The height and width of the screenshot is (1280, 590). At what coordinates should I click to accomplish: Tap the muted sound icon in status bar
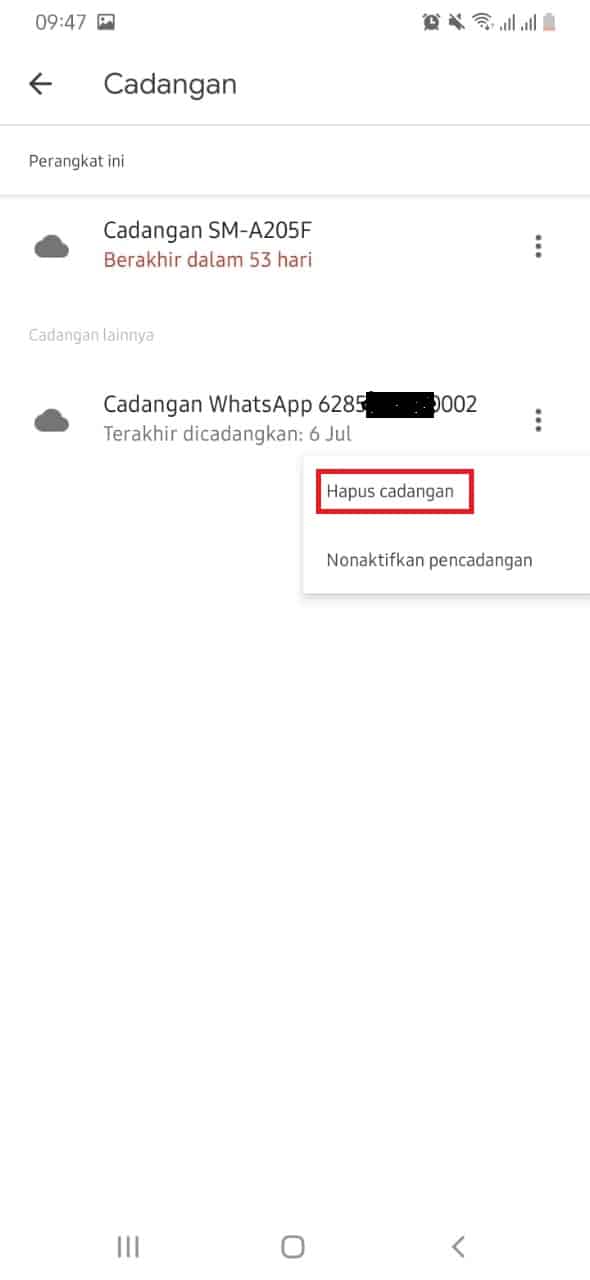click(457, 21)
